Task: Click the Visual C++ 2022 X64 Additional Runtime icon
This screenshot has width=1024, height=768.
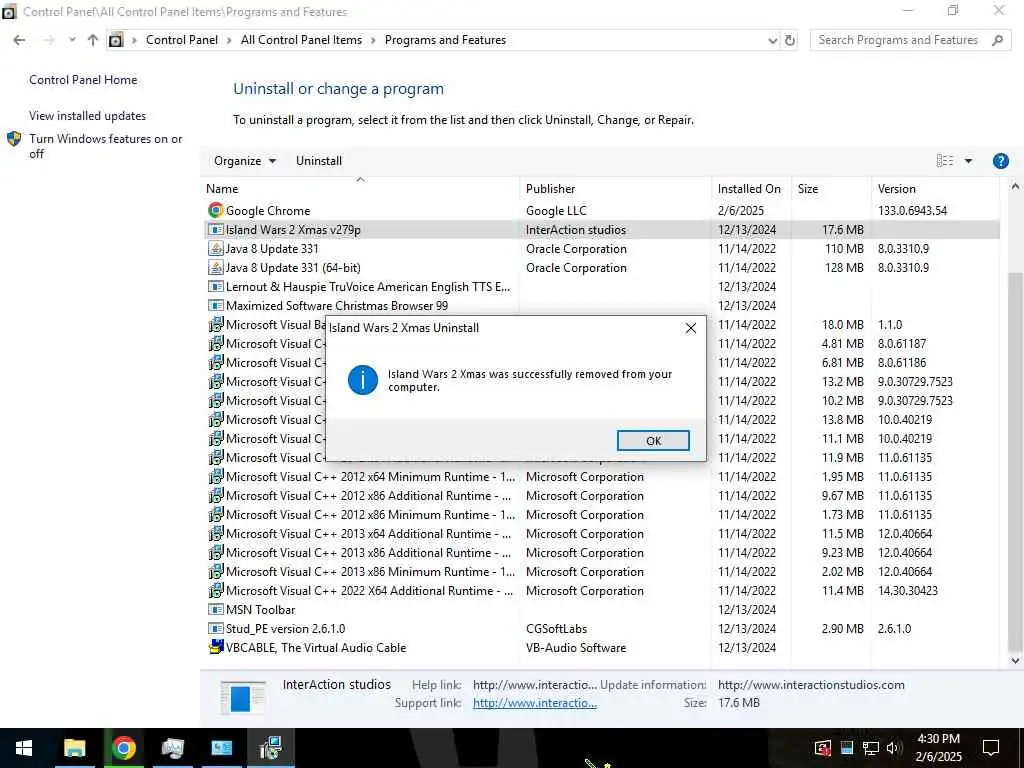Action: 216,590
